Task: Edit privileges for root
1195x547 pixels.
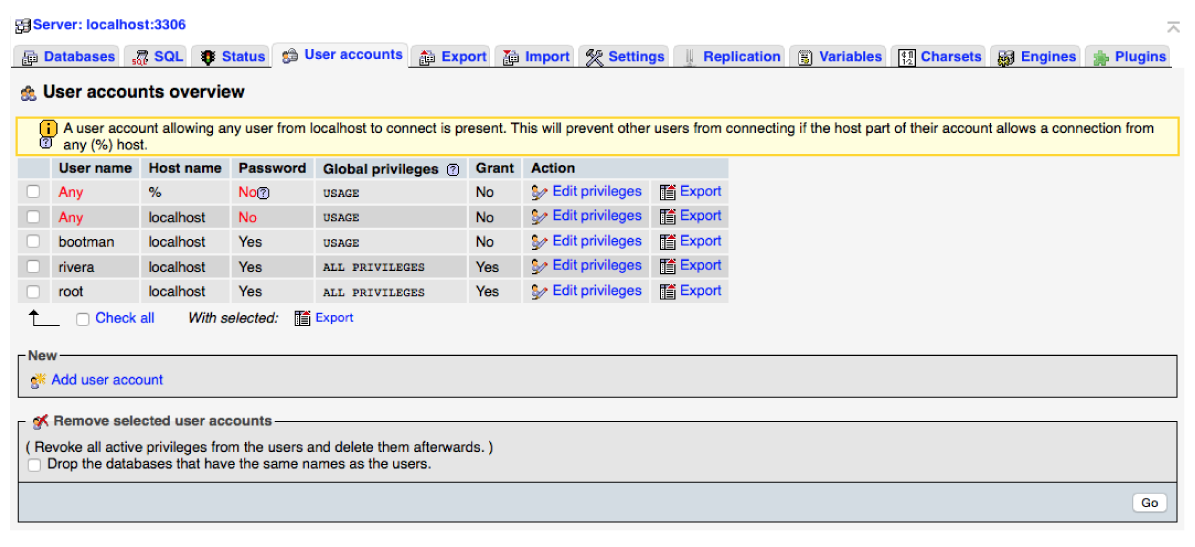Action: coord(597,290)
